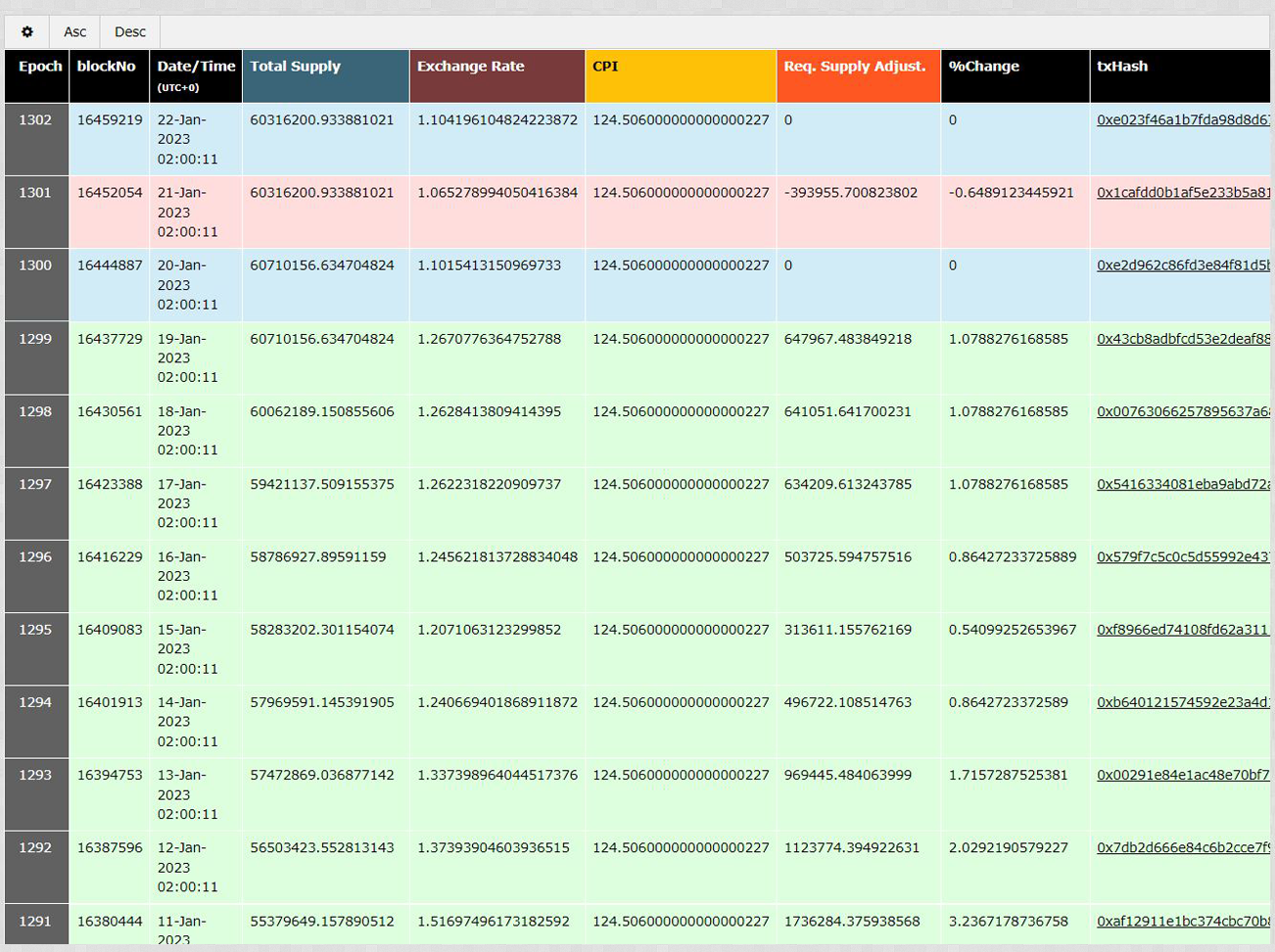Screen dimensions: 1275x952
Task: Open txHash link starting 0xe2d962c86fd3
Action: coord(1183,265)
